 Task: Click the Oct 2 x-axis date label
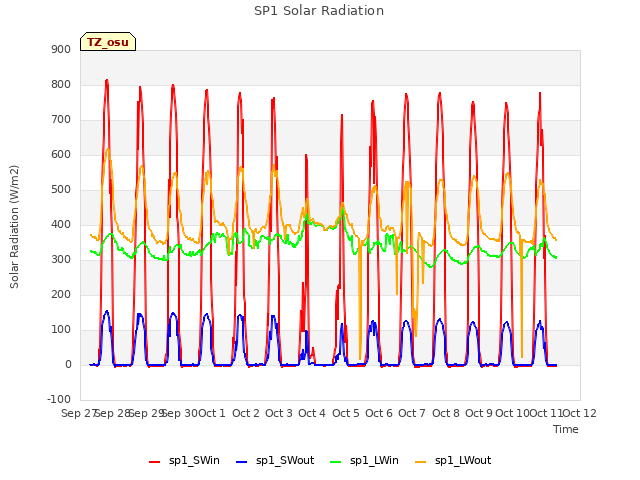click(x=246, y=413)
